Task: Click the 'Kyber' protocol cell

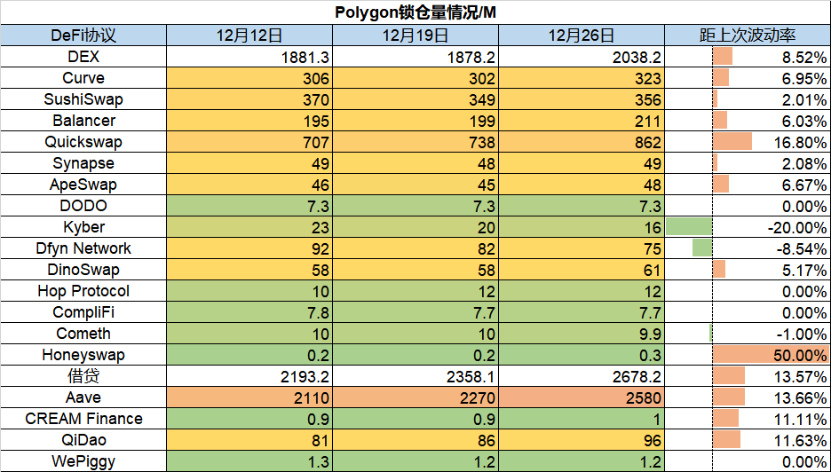Action: pyautogui.click(x=83, y=227)
